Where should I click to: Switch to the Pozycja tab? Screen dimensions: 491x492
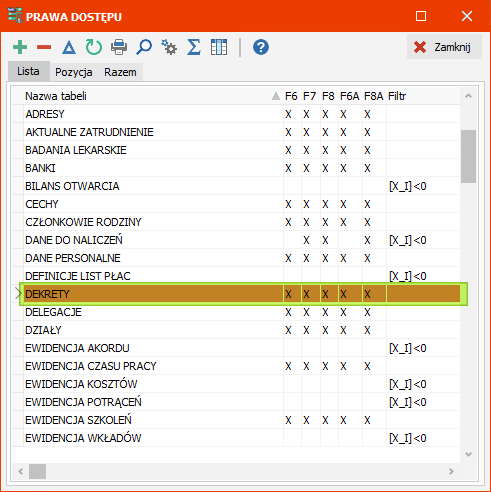tap(74, 72)
